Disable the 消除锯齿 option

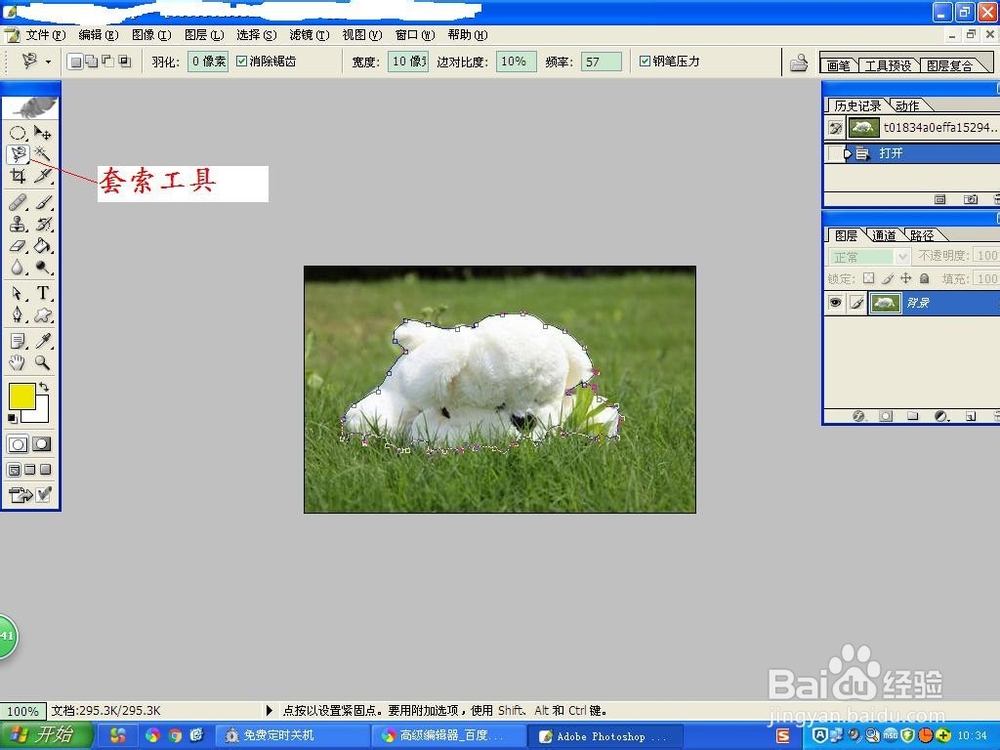point(242,61)
